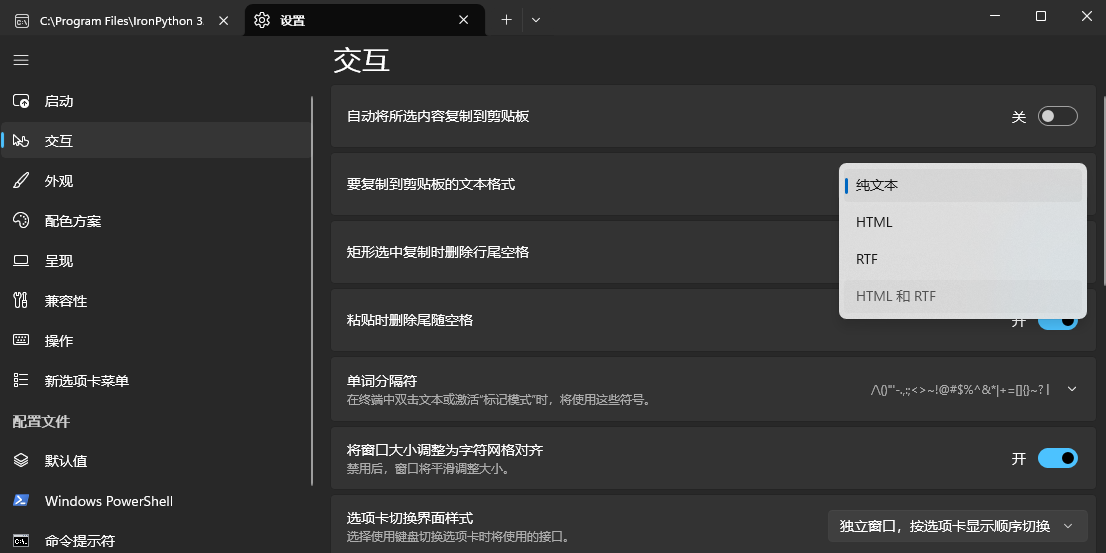Screen dimensions: 1106x553
Task: Click the 呈现 (Rendering) monitor icon
Action: click(21, 261)
